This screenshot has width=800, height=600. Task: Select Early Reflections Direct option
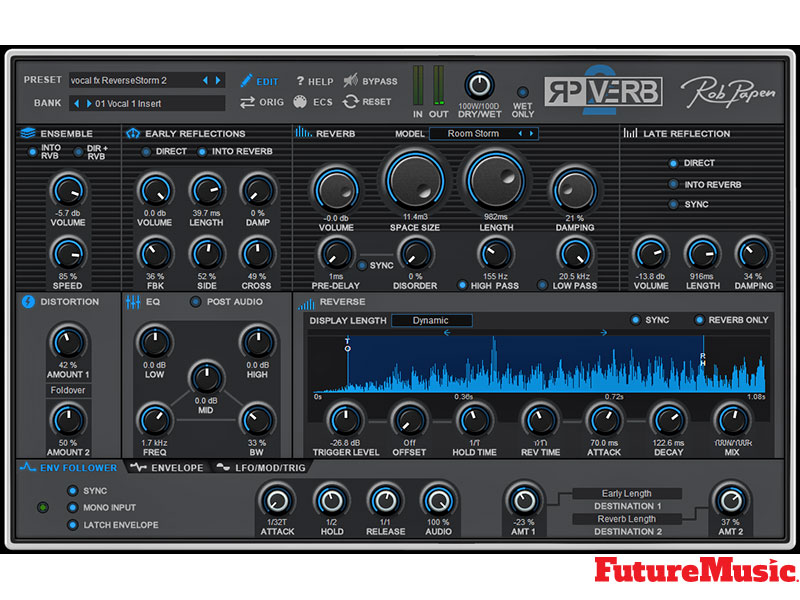pyautogui.click(x=146, y=152)
